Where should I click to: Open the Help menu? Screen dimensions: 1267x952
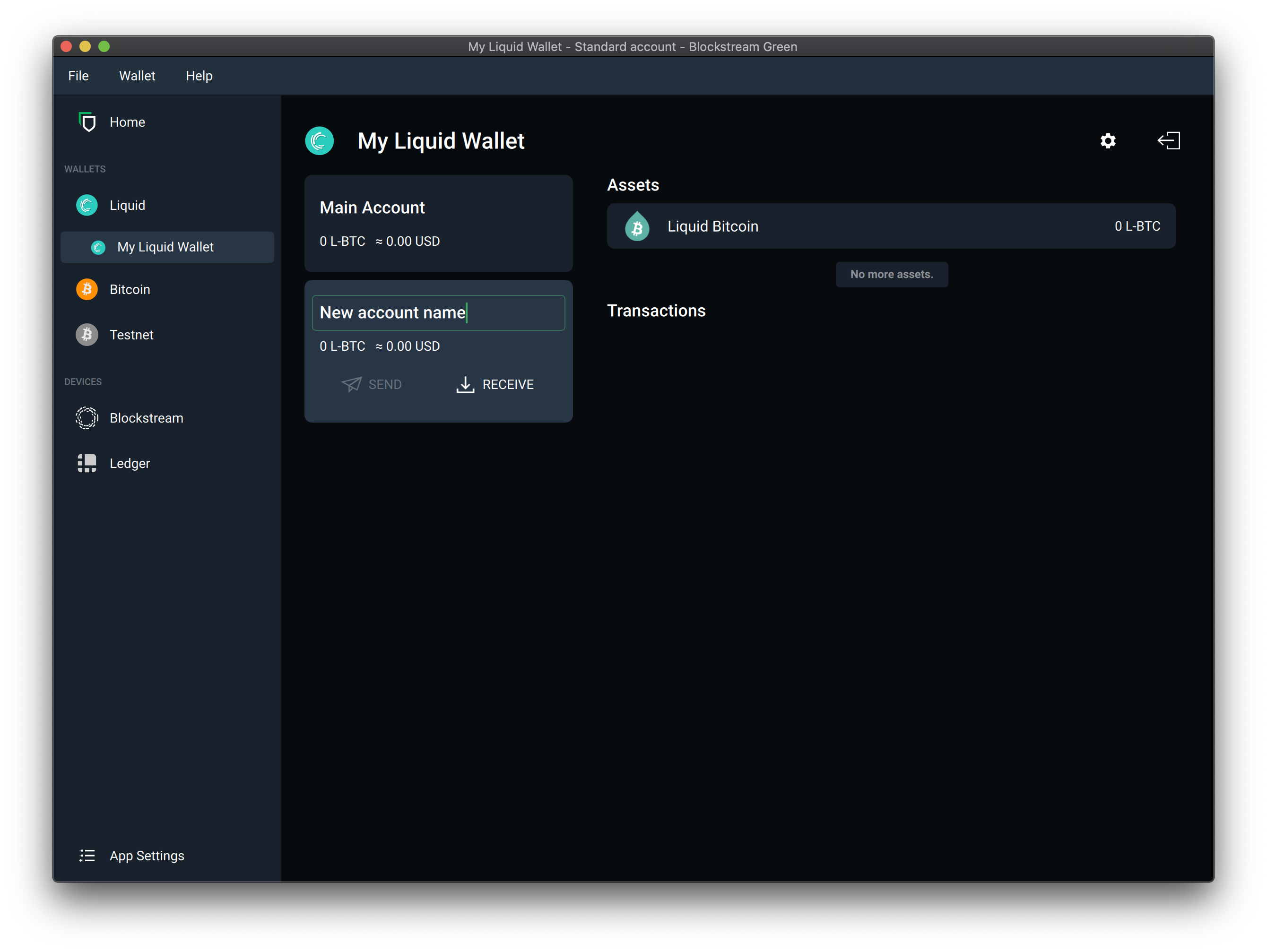click(199, 76)
